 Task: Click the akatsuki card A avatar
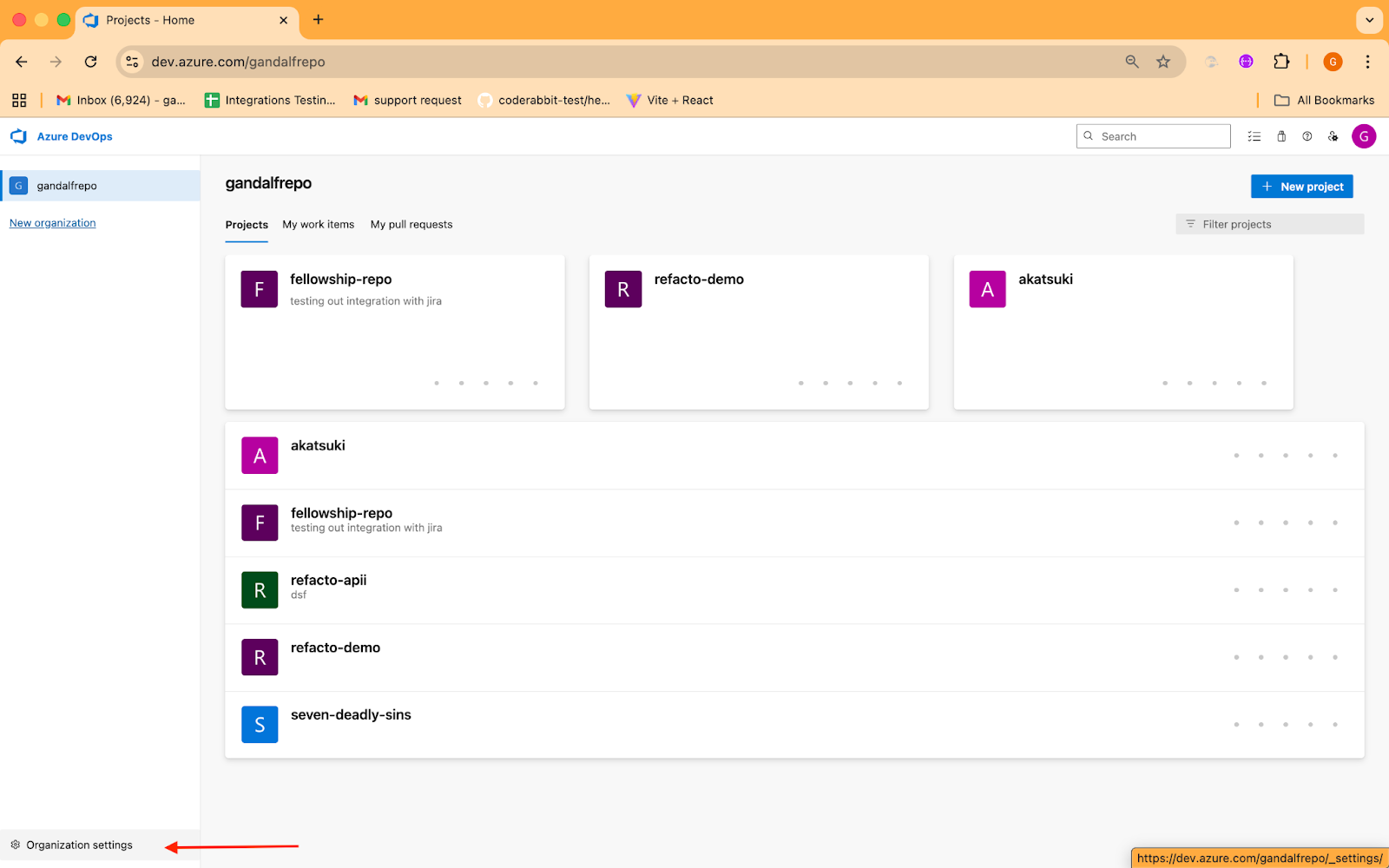coord(987,289)
